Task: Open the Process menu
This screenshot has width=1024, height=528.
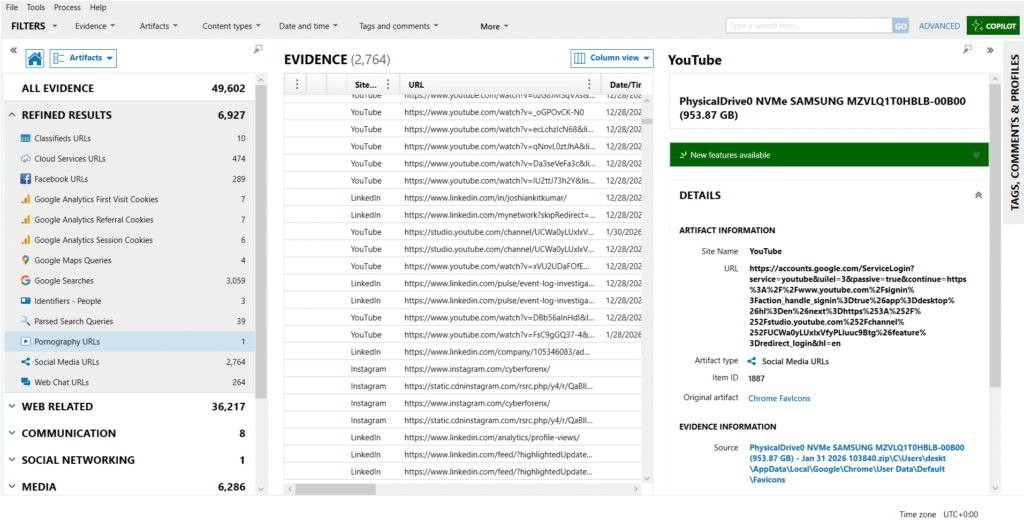Action: pyautogui.click(x=67, y=7)
